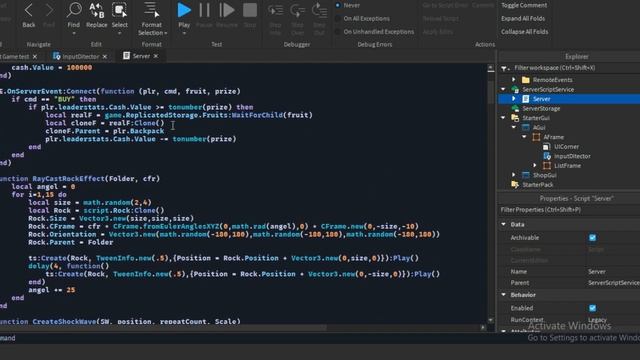
Task: Click the Resume button
Action: pos(227,10)
